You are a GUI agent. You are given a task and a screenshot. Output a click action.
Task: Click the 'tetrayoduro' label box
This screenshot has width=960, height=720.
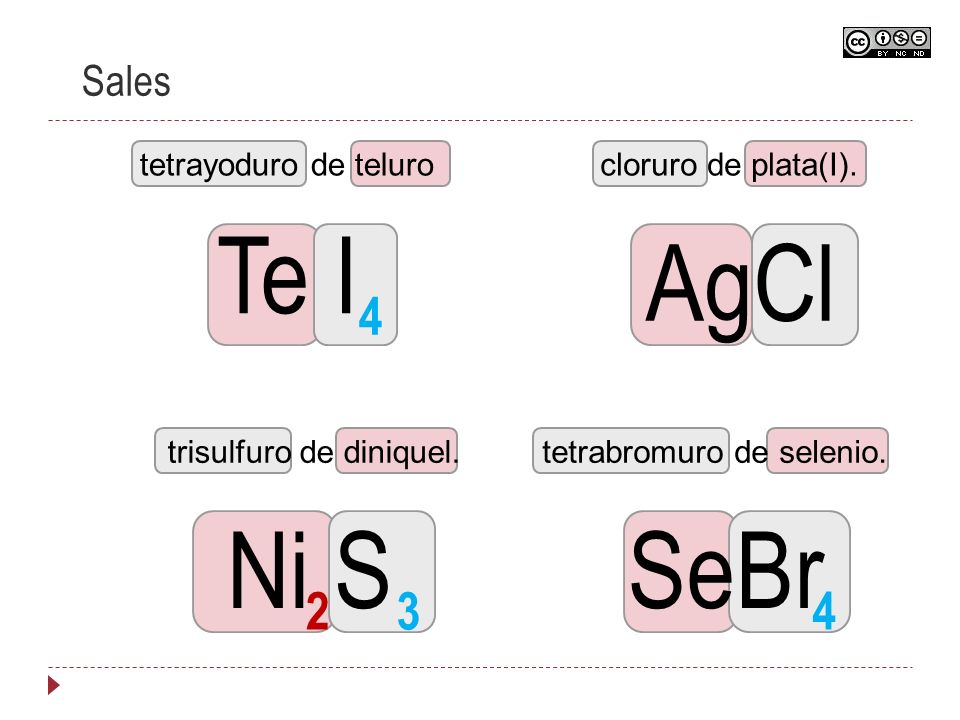pos(219,163)
